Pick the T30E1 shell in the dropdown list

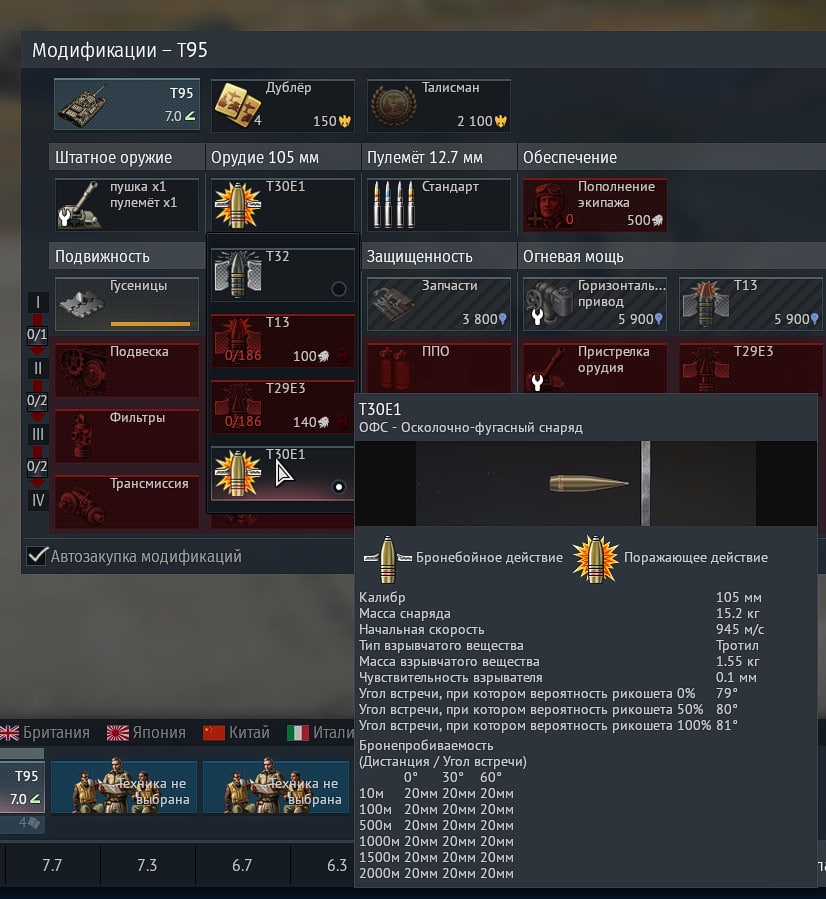pos(283,473)
